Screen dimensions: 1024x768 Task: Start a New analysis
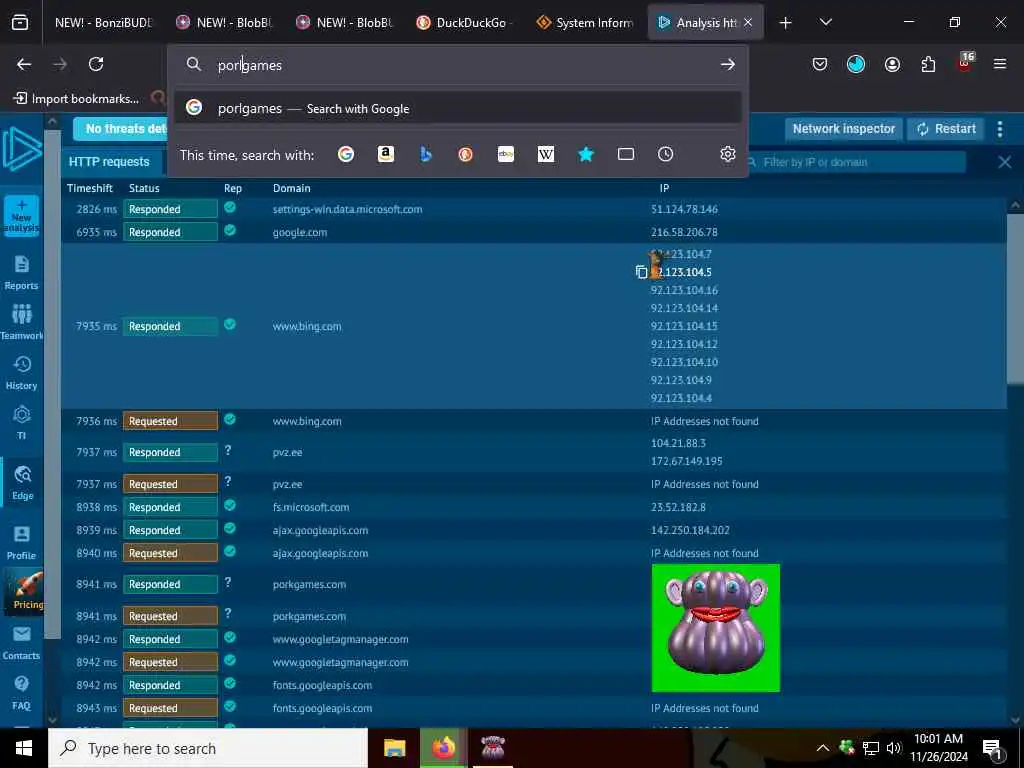(22, 216)
